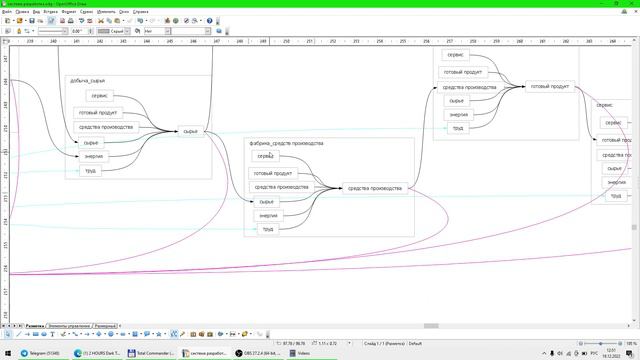Adjust the zoom slider in status bar
640x360 pixels.
(x=600, y=344)
